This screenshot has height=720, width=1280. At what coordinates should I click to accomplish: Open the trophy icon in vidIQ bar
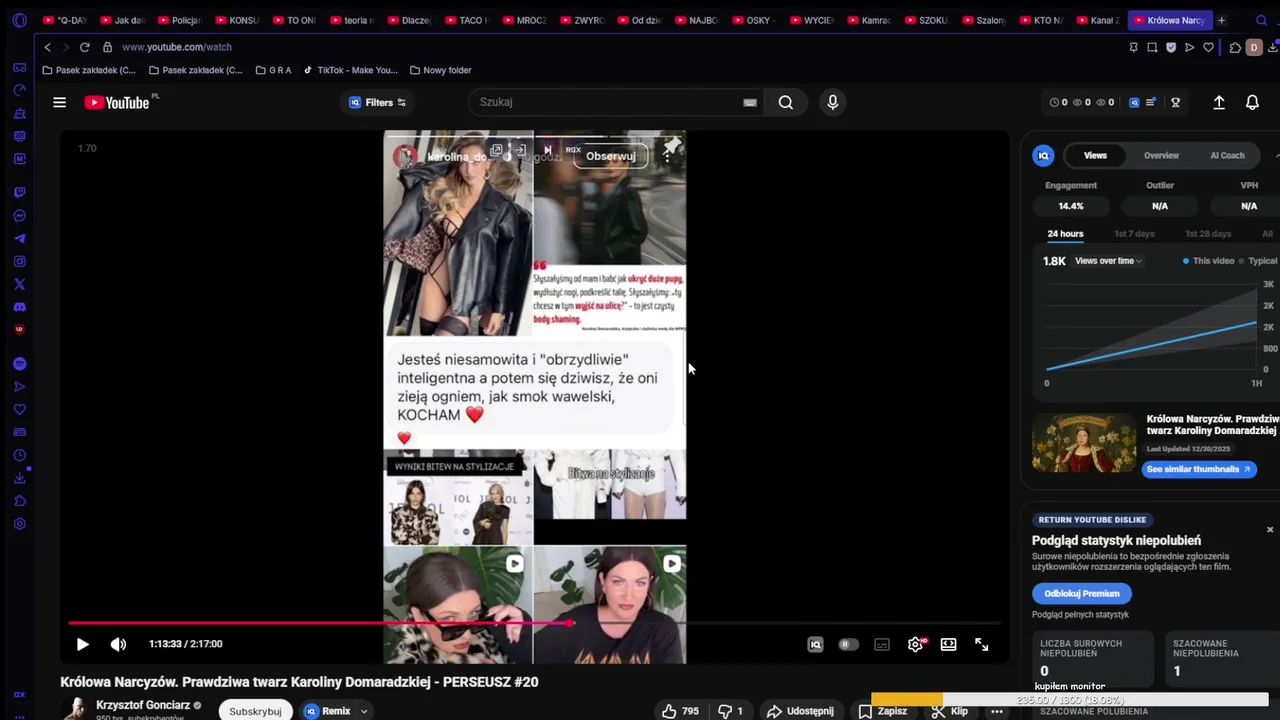click(1176, 102)
